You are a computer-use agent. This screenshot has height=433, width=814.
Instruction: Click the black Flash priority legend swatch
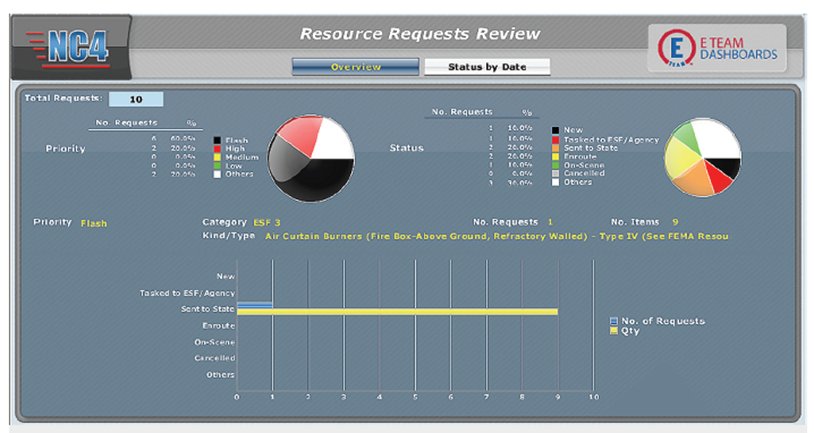click(x=218, y=140)
